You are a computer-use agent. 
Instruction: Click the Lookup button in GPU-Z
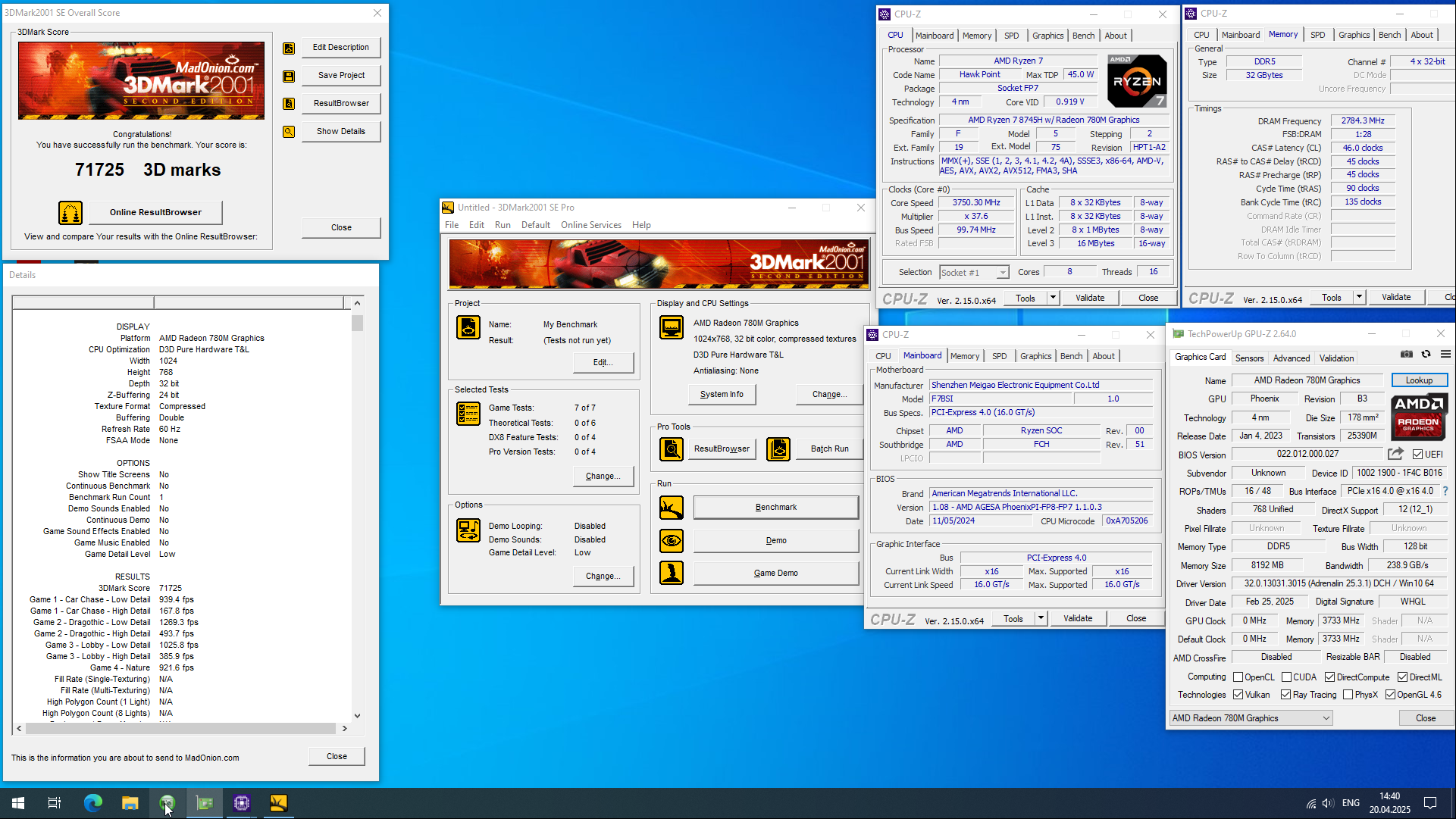pyautogui.click(x=1419, y=380)
